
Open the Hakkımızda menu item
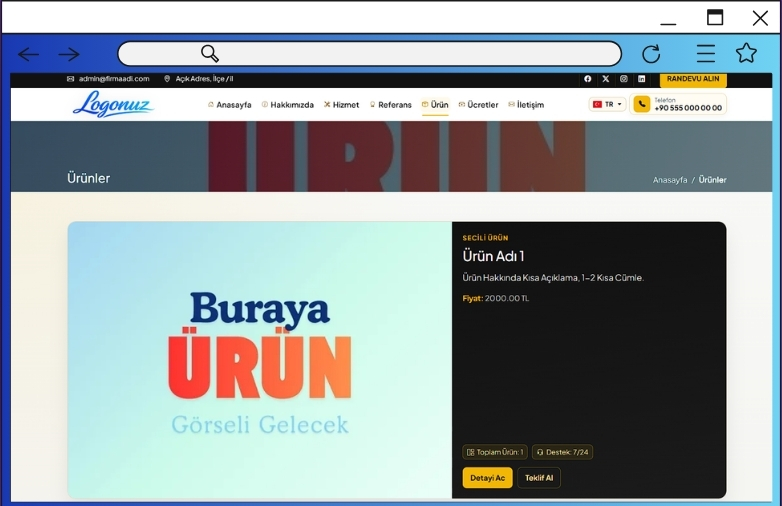[x=288, y=105]
